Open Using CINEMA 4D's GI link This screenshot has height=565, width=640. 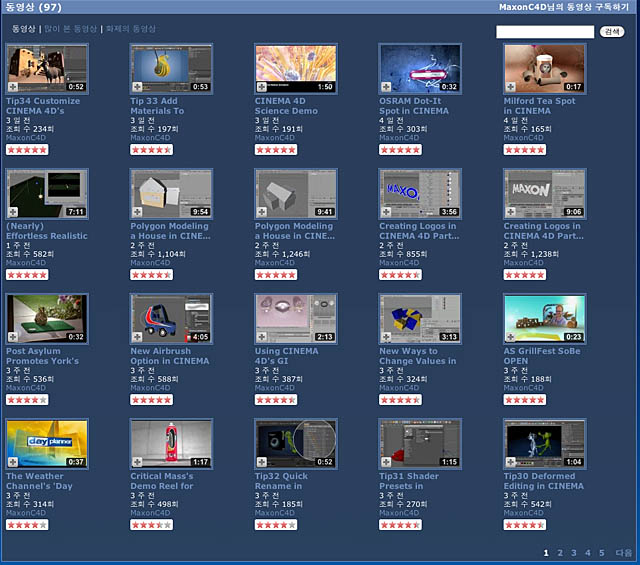287,356
